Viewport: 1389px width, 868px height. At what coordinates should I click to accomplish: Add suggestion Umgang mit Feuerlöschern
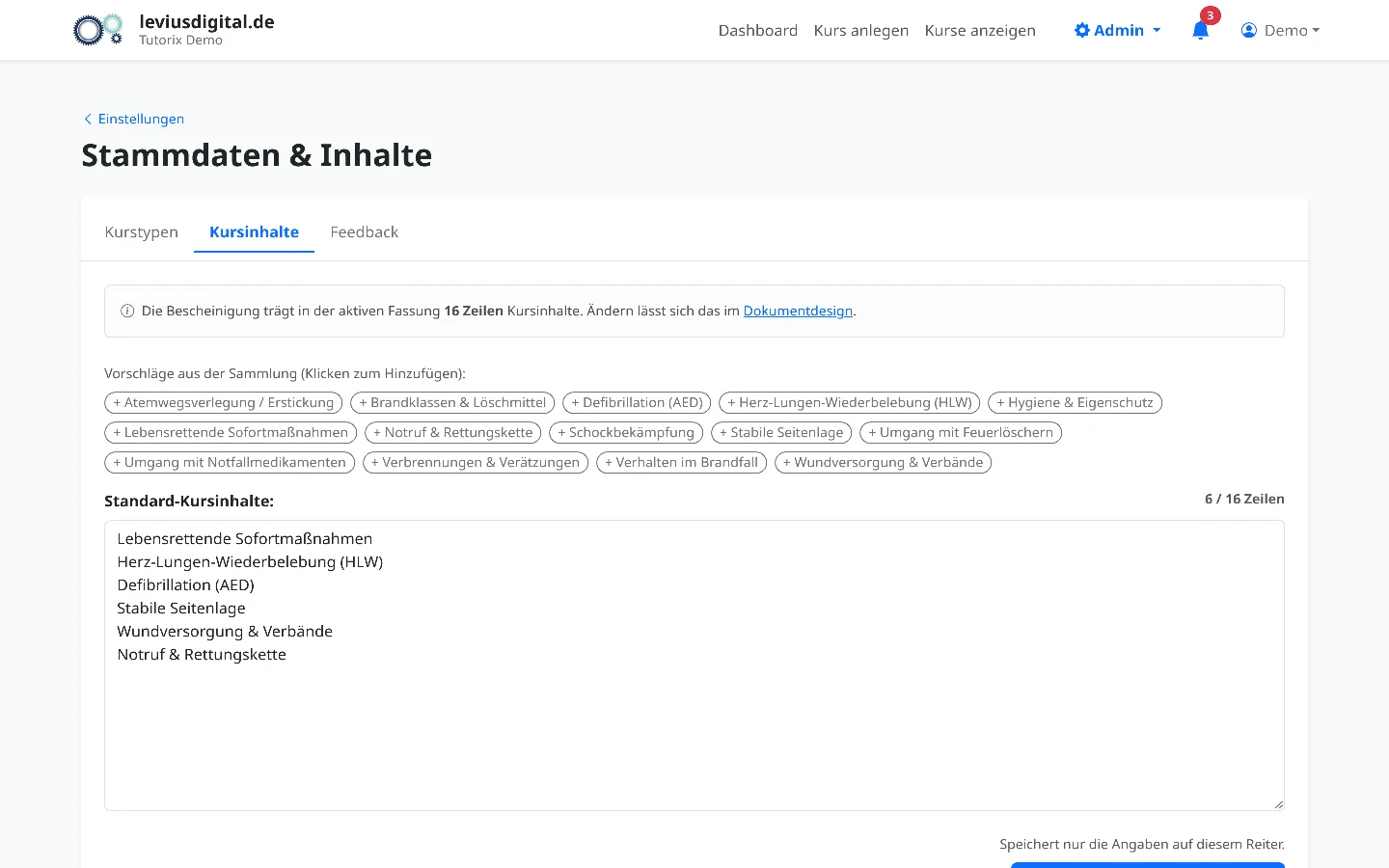(x=961, y=432)
